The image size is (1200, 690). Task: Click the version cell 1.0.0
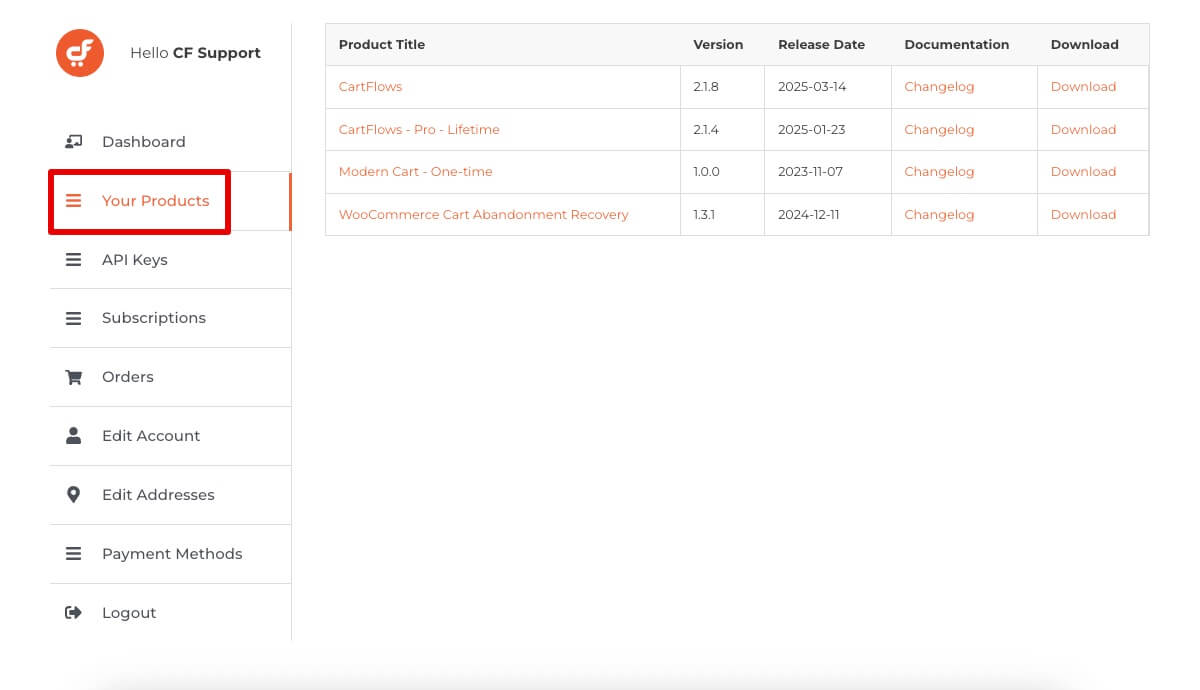706,172
